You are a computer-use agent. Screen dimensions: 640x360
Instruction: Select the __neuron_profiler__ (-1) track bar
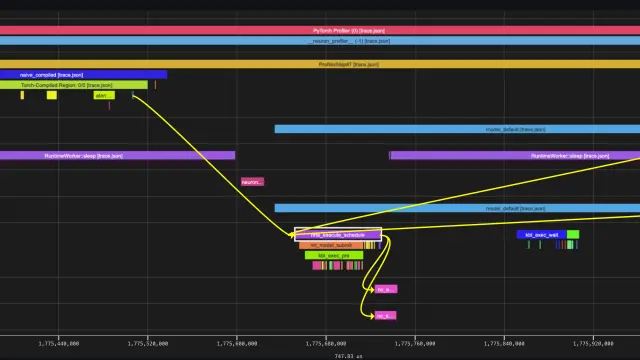pos(320,41)
